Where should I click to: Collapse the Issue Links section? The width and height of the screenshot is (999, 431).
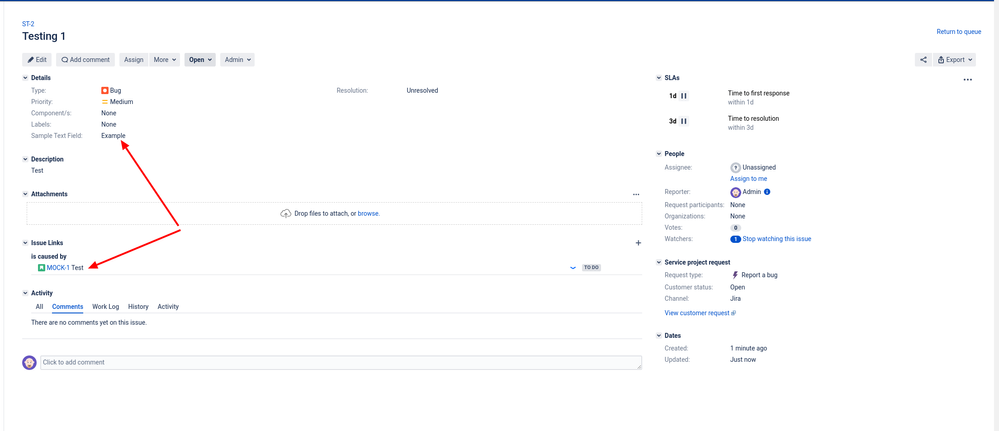click(x=25, y=243)
